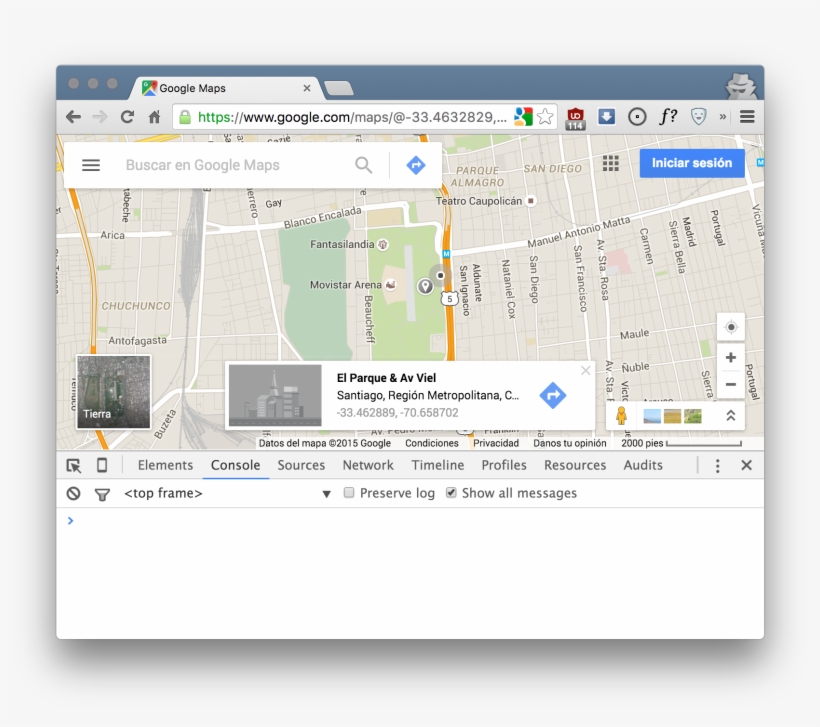
Task: Click the mask shield extension icon
Action: [698, 117]
